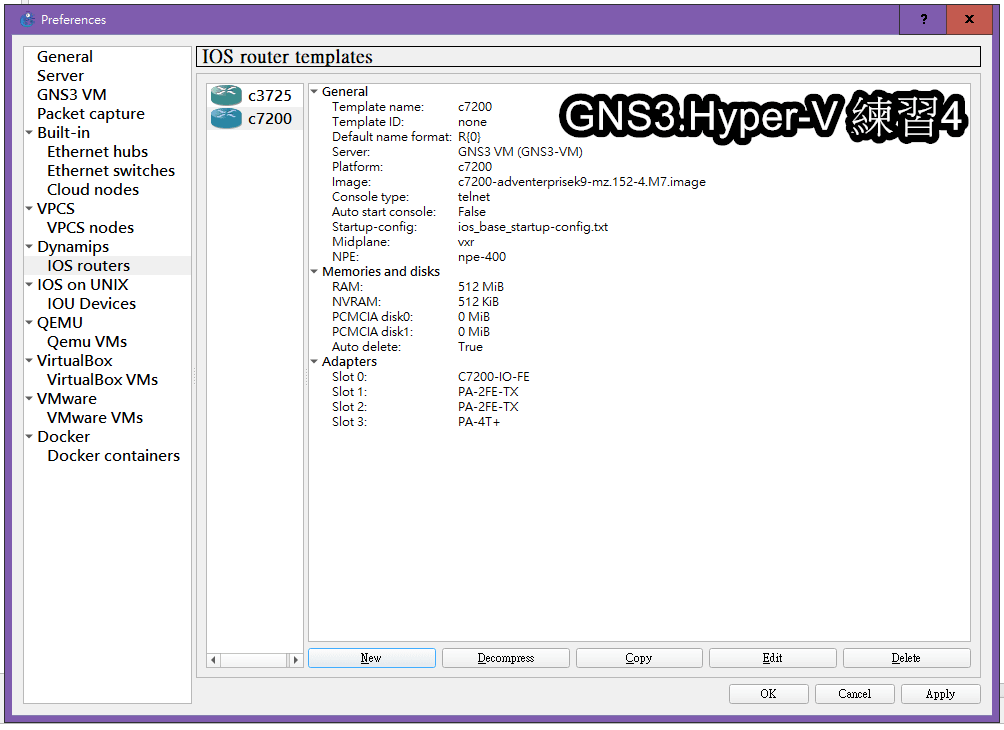Click the Console type value telnet
Viewport: 1004px width, 730px height.
click(474, 197)
